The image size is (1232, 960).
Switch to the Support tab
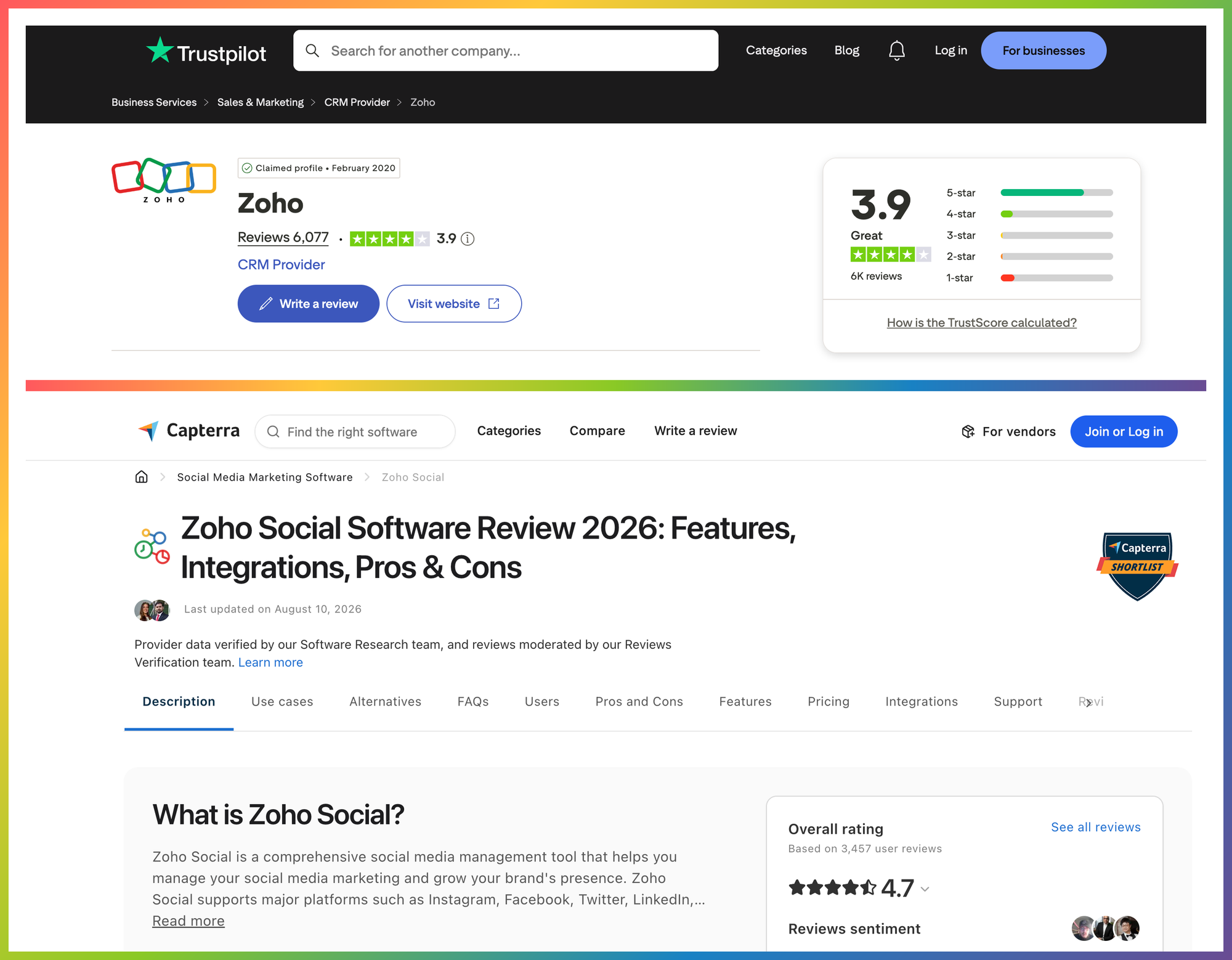(x=1018, y=702)
